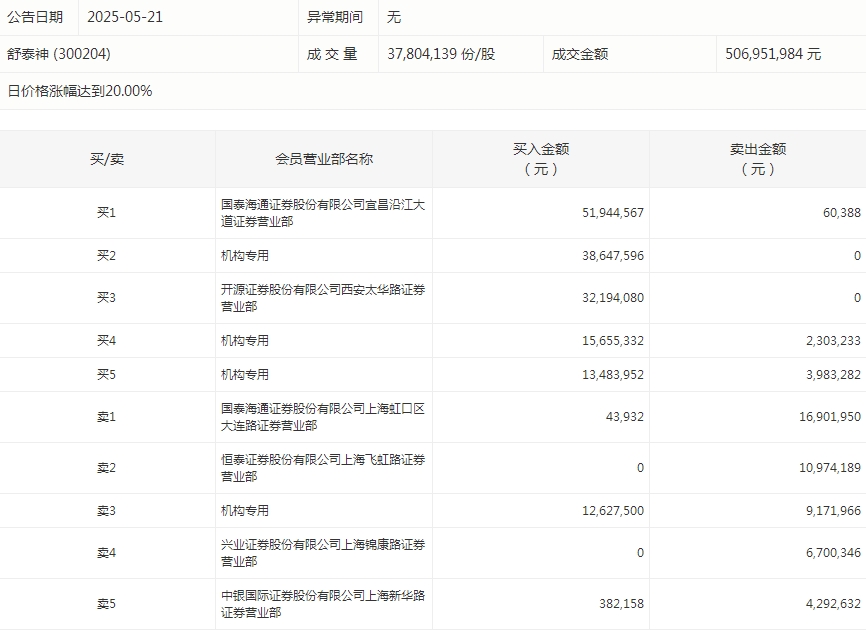The image size is (866, 631).
Task: Click the 日价格涨幅达到20.00% reason text
Action: pos(80,91)
